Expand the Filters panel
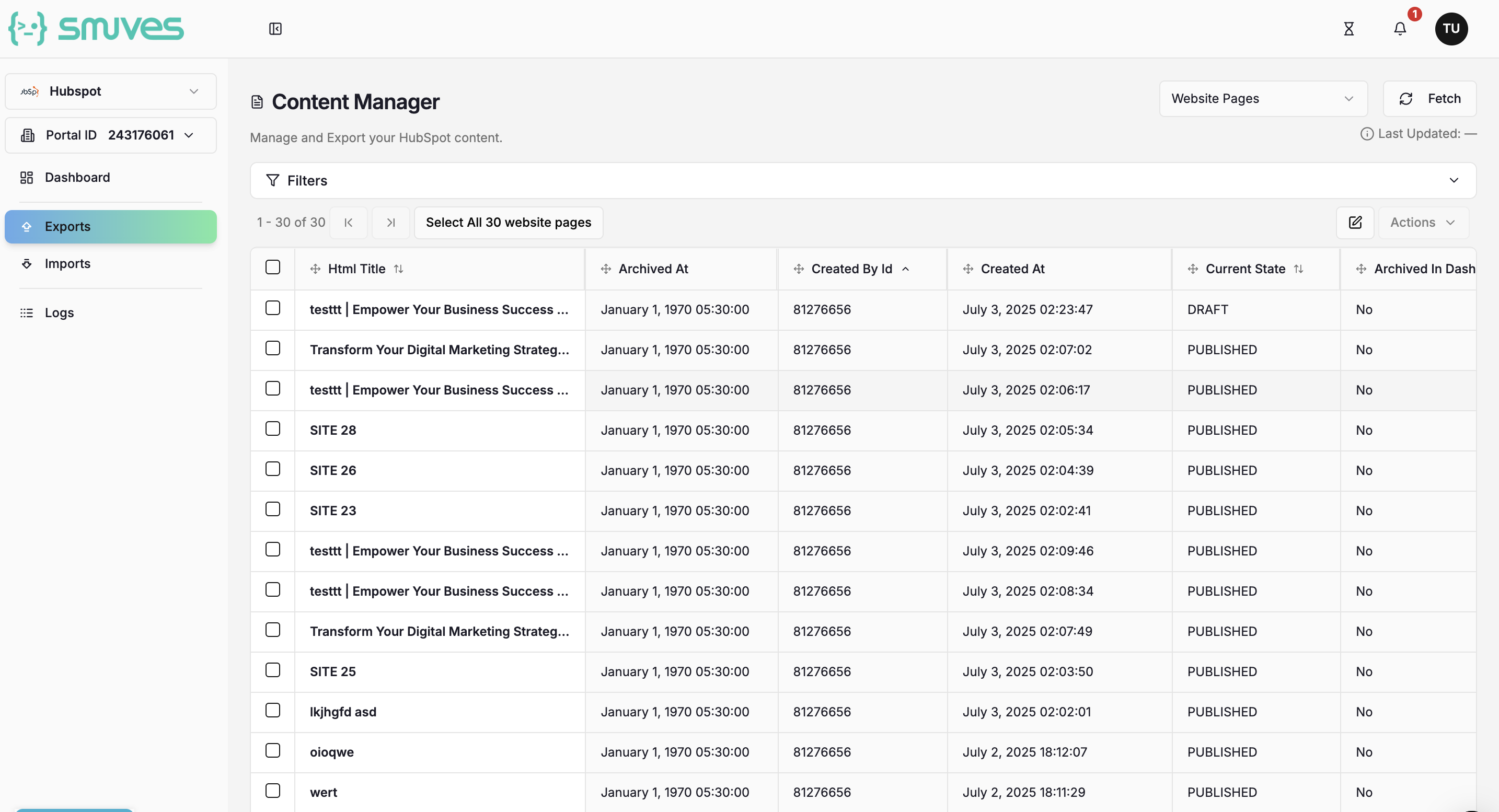This screenshot has height=812, width=1499. pyautogui.click(x=863, y=180)
